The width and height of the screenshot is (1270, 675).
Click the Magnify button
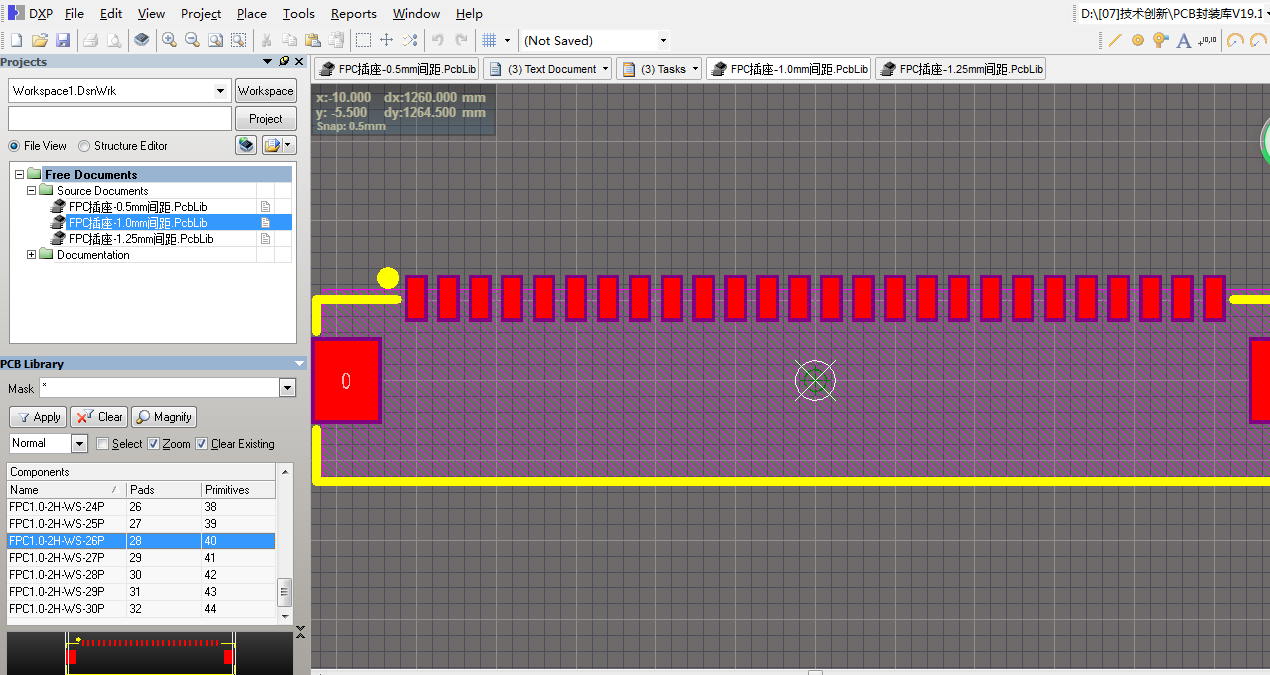(x=164, y=417)
